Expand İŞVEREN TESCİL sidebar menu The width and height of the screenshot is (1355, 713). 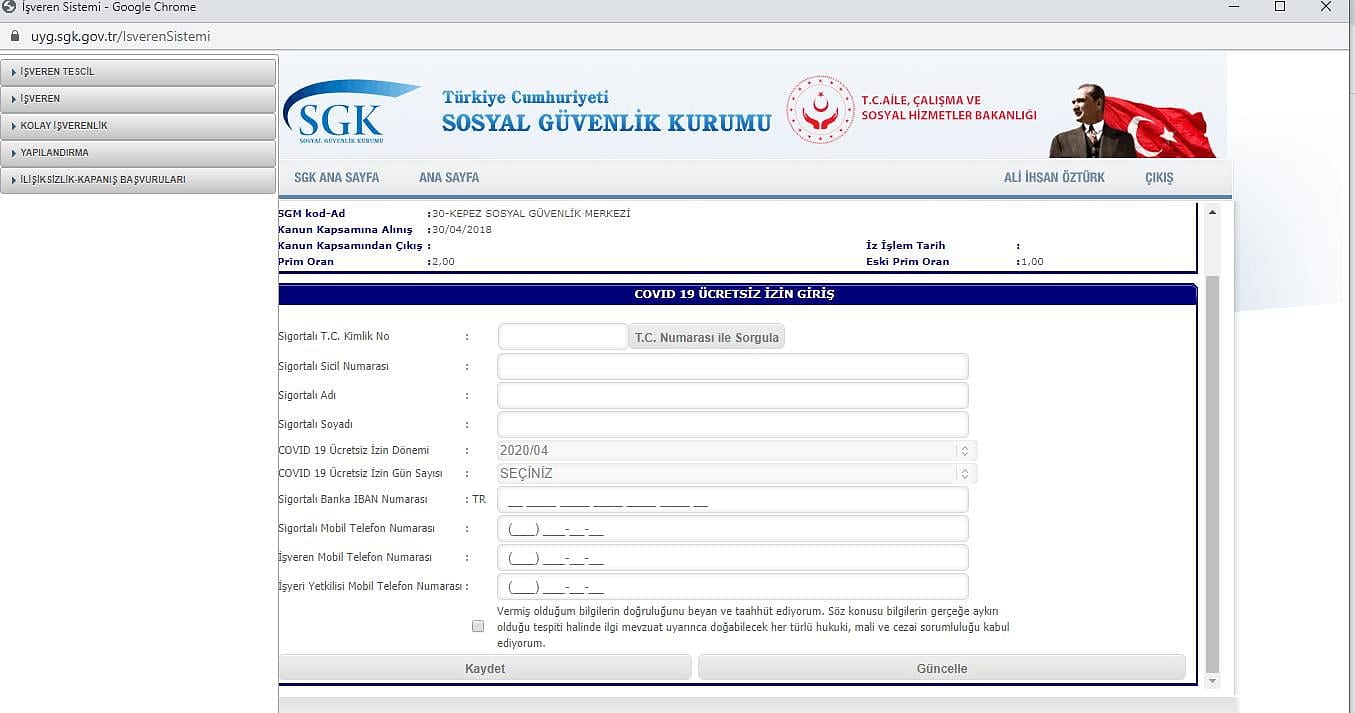[138, 72]
